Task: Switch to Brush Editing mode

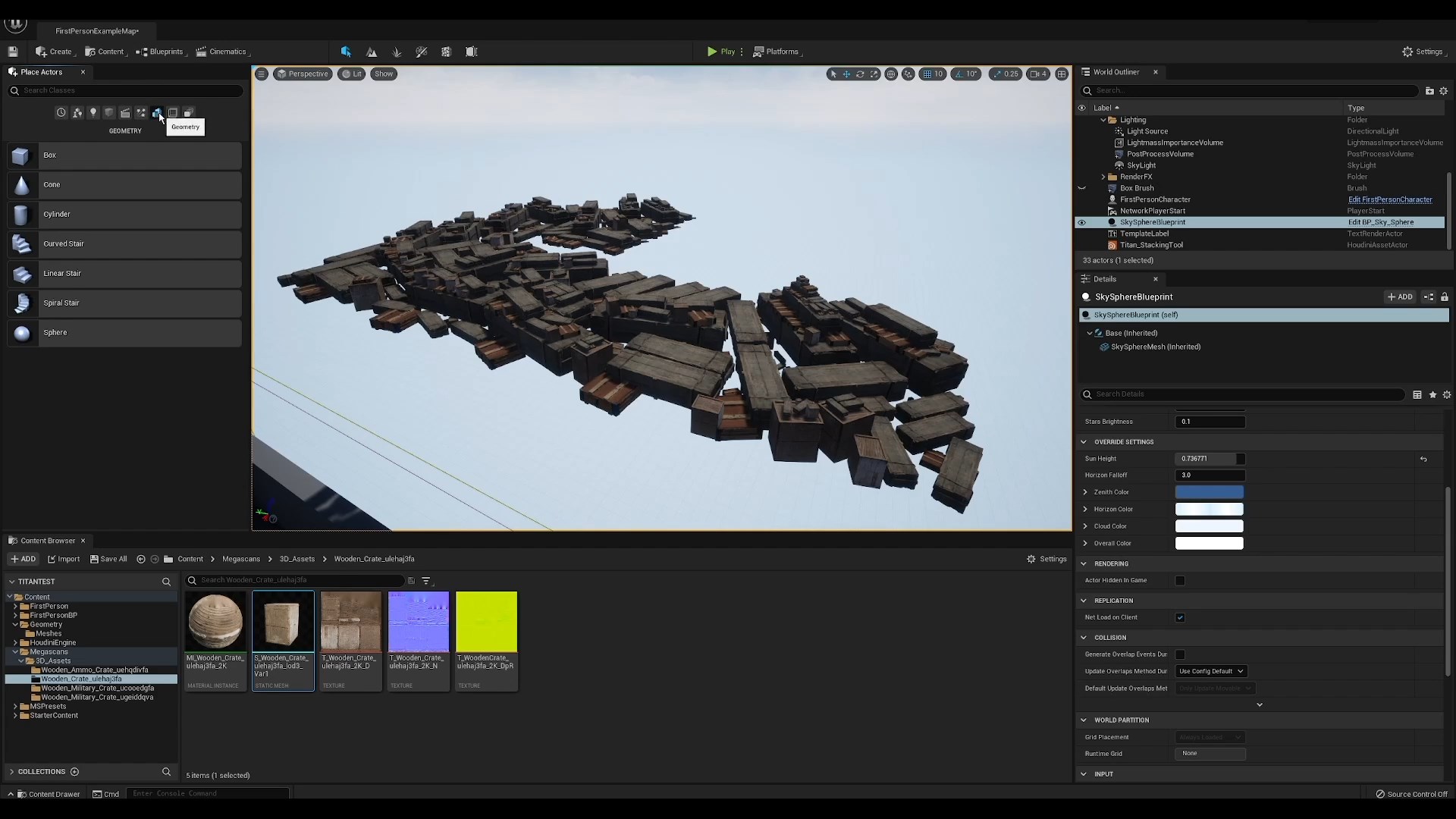Action: coord(472,52)
